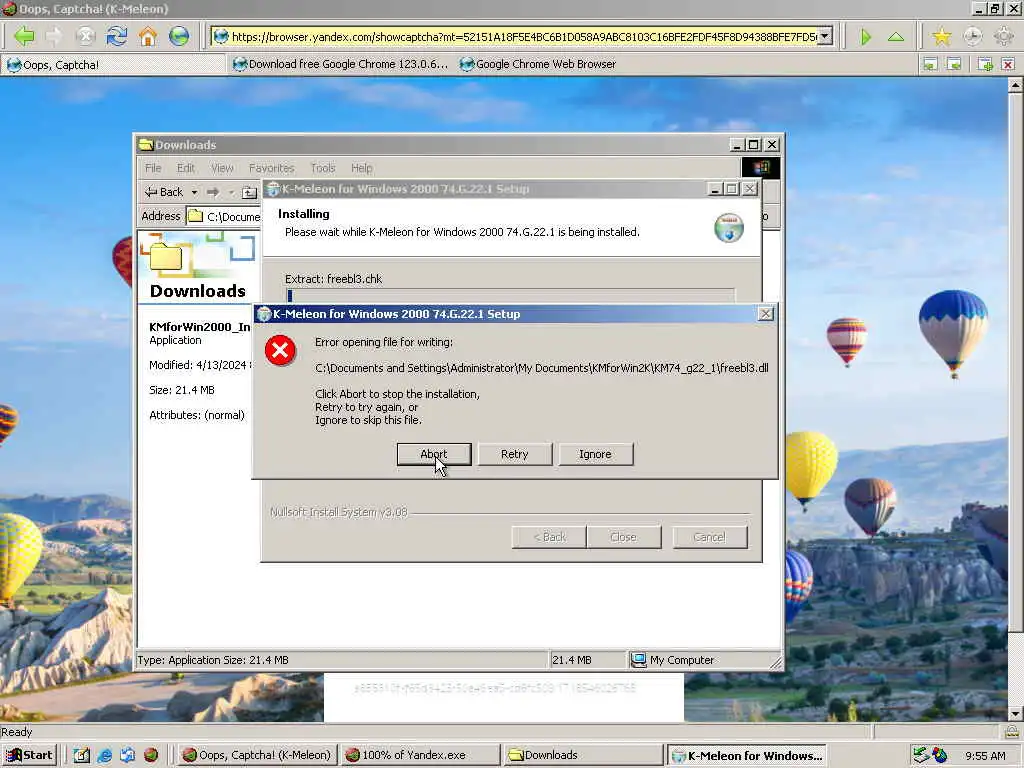Screen dimensions: 1024x768
Task: Close the error dialog with its X button
Action: pos(765,313)
